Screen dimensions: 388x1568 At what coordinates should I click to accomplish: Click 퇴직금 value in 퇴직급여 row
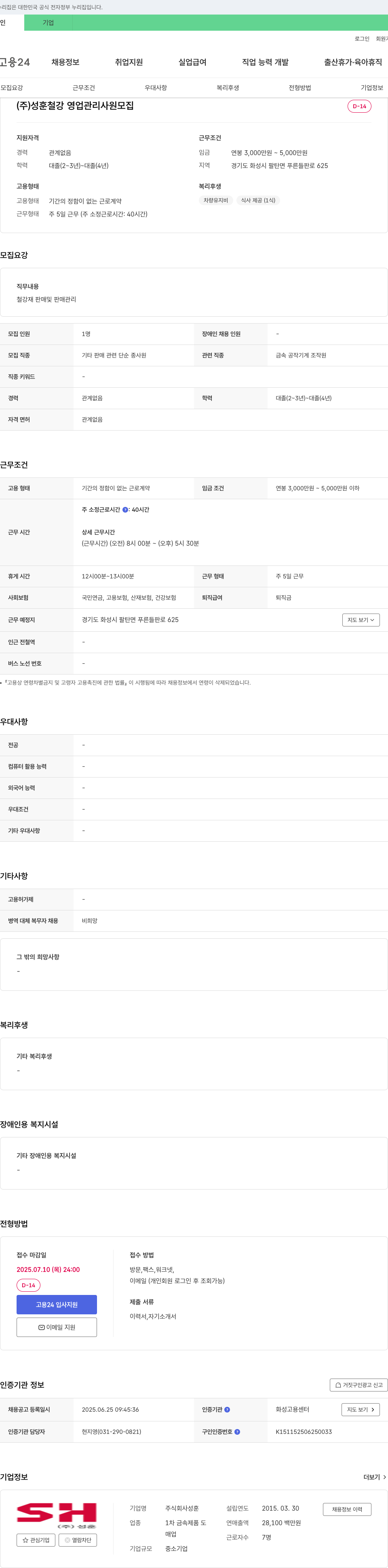tap(283, 597)
